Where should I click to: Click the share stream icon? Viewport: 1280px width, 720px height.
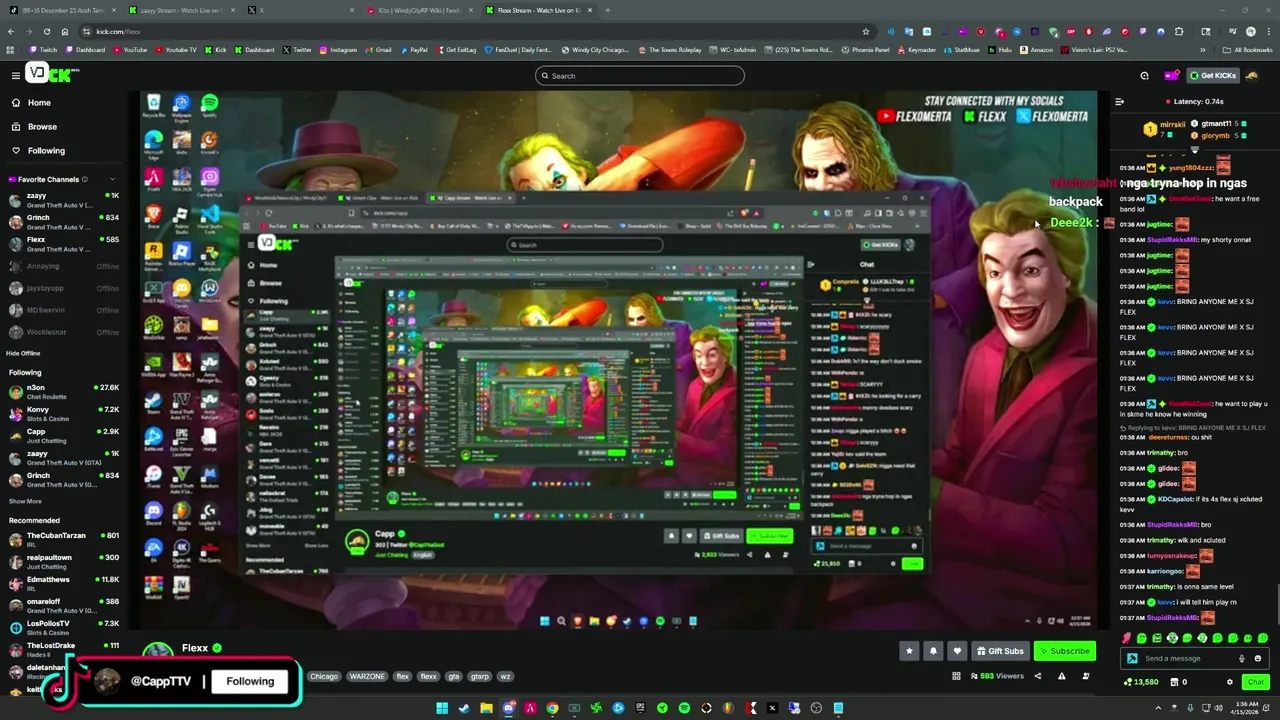(x=1037, y=677)
